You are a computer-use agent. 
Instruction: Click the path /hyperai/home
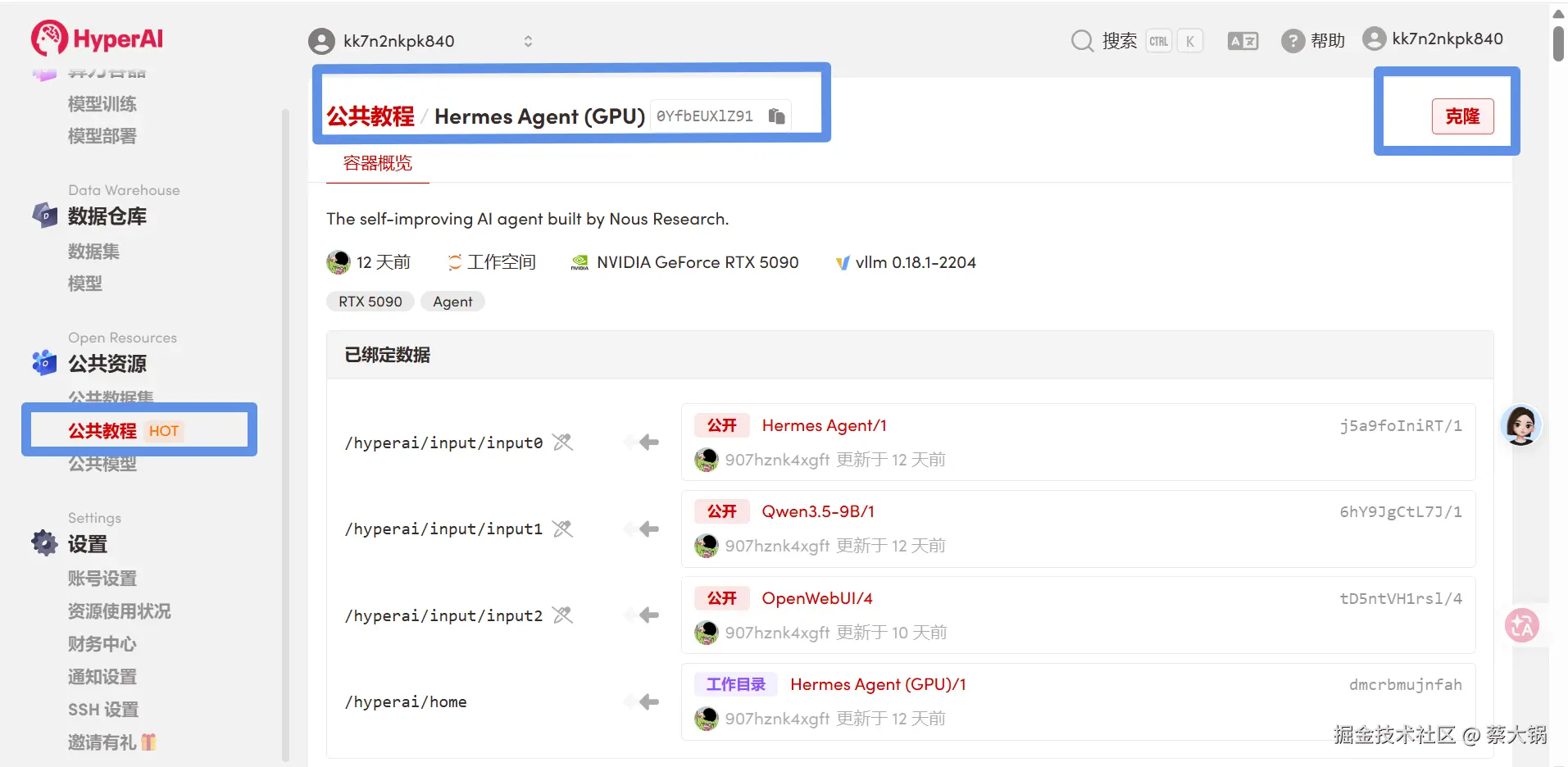(406, 701)
